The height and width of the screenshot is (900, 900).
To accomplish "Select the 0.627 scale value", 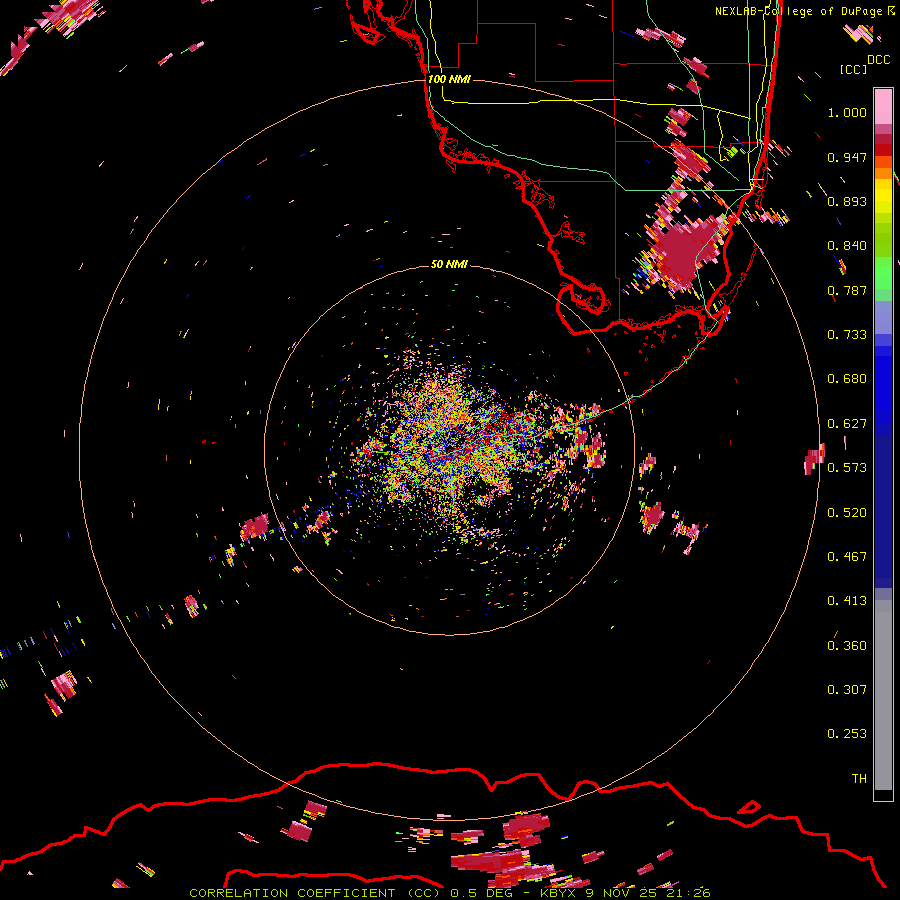I will coord(847,424).
